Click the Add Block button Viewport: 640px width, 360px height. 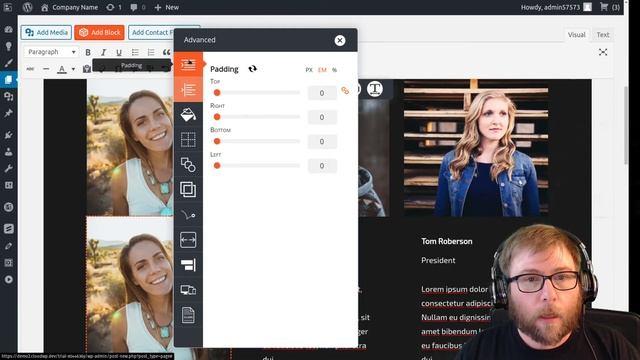(x=100, y=32)
